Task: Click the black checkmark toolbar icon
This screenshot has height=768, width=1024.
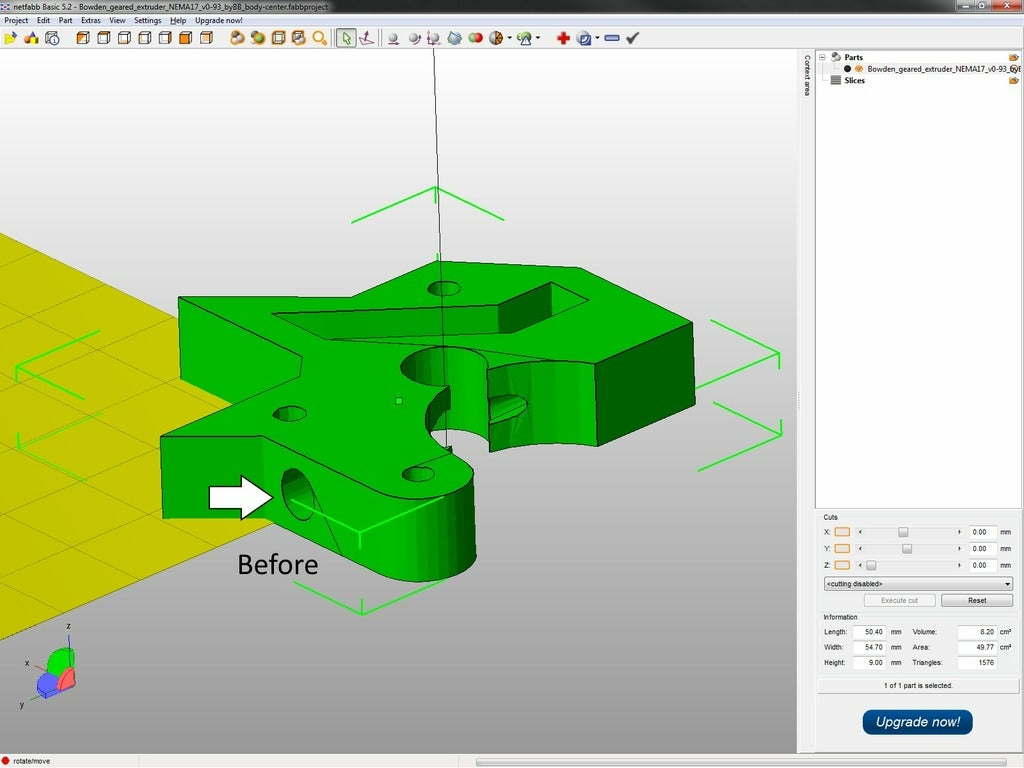Action: (x=633, y=38)
